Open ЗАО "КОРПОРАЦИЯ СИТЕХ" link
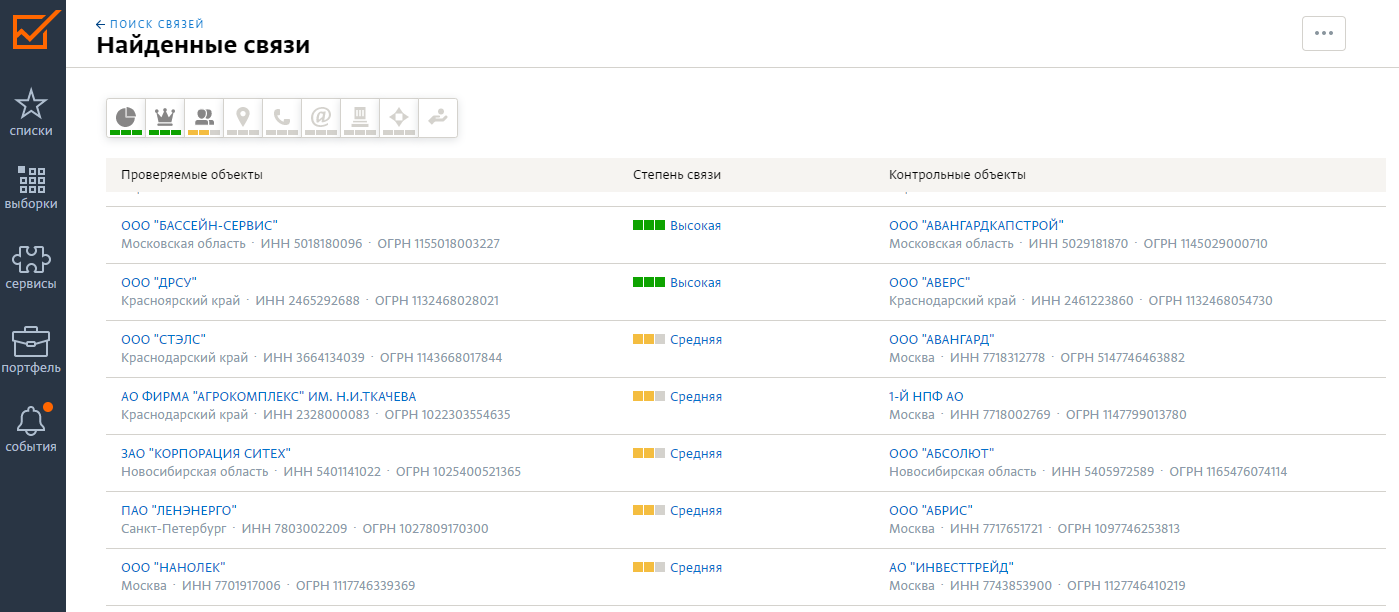The image size is (1399, 612). (206, 454)
